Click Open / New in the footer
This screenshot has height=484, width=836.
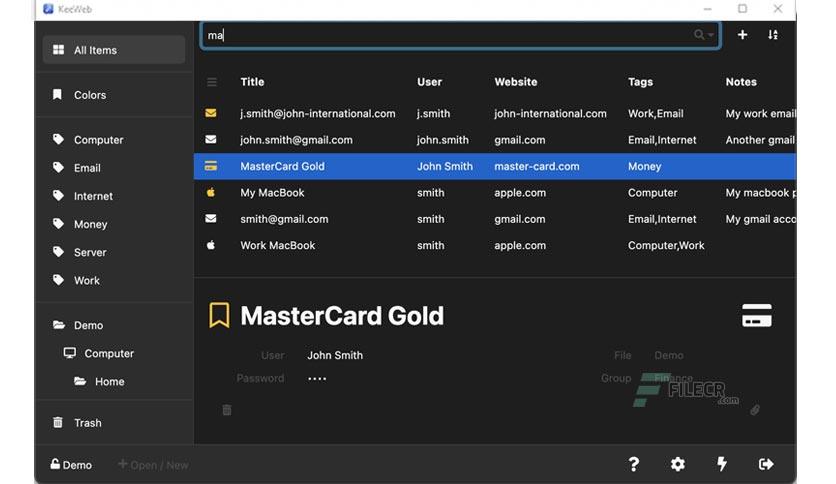tap(153, 465)
